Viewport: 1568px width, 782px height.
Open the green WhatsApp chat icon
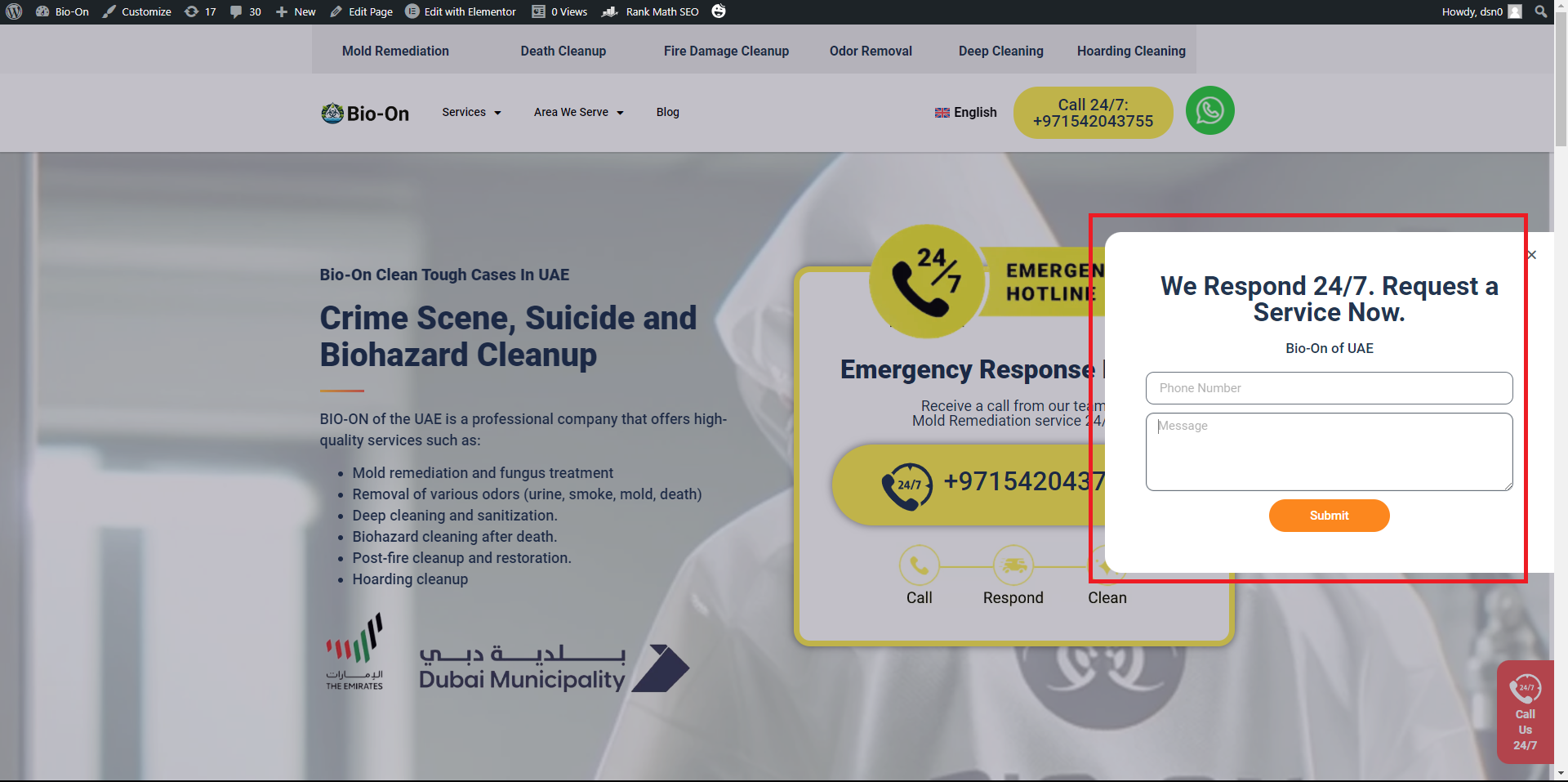pos(1209,111)
